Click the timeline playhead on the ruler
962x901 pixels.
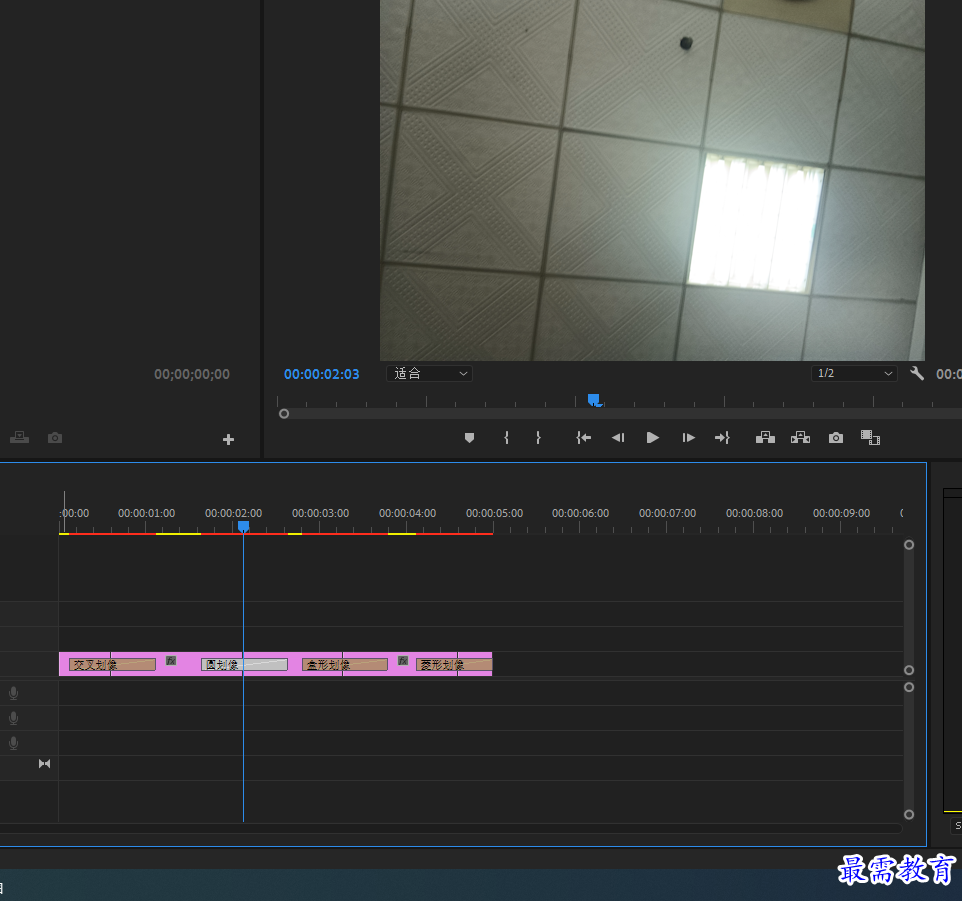pos(244,527)
